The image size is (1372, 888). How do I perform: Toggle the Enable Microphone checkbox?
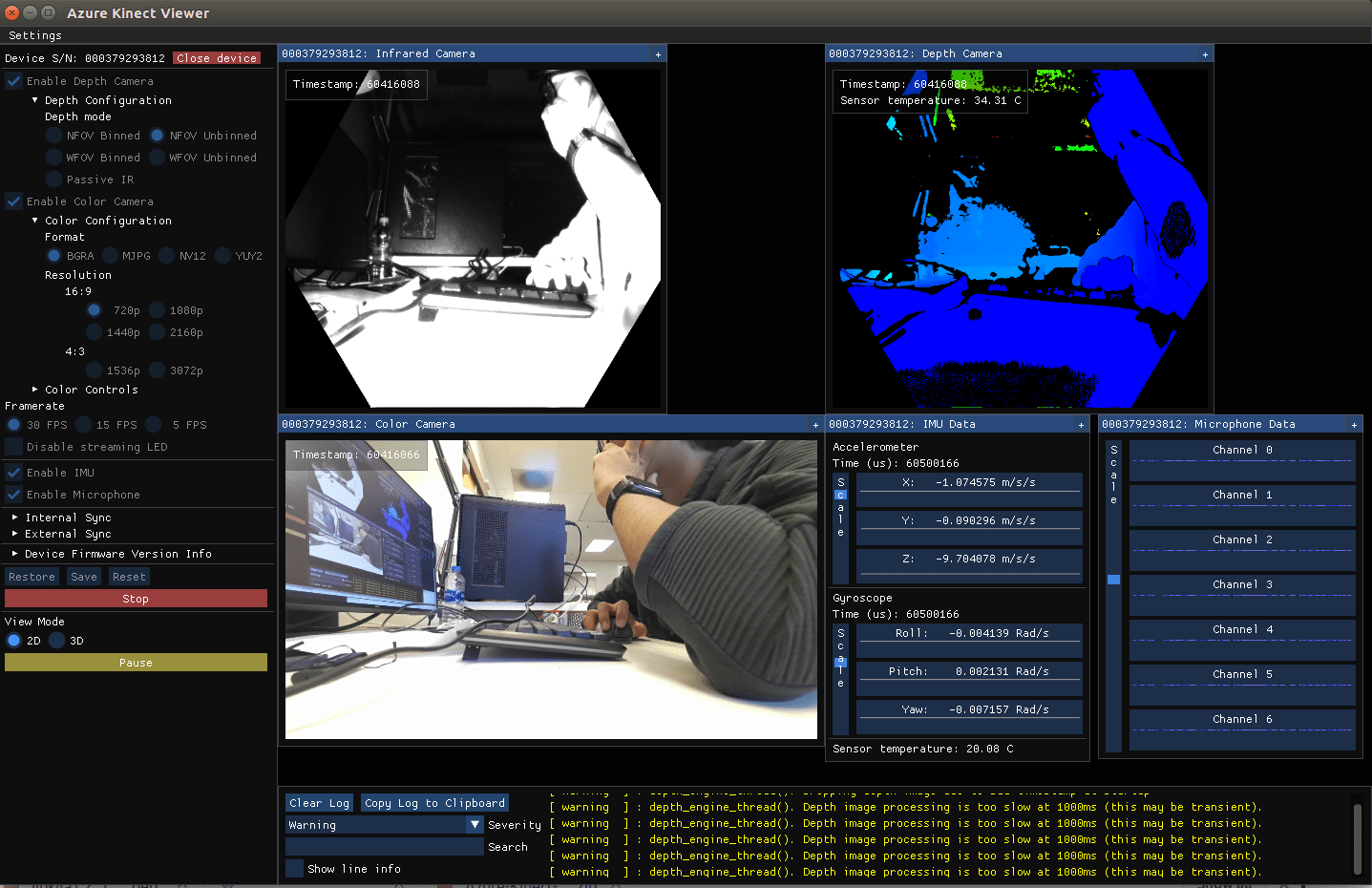[x=13, y=495]
